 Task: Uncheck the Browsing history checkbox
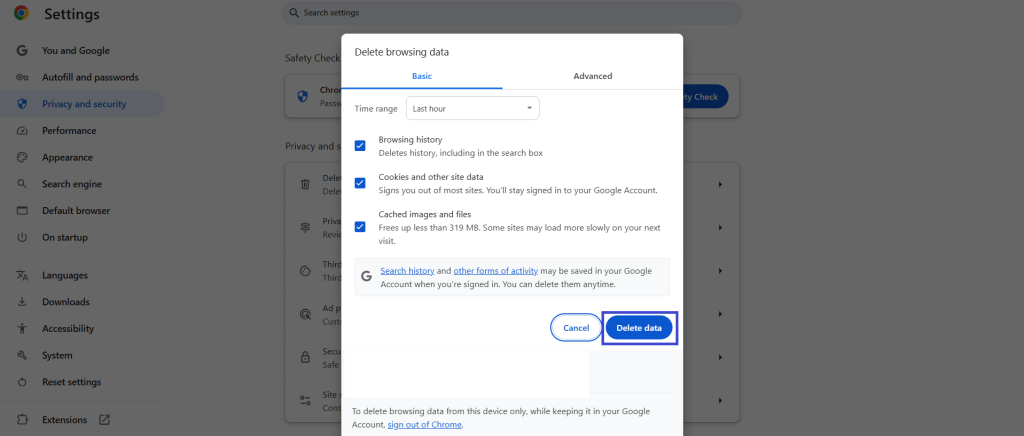(360, 146)
